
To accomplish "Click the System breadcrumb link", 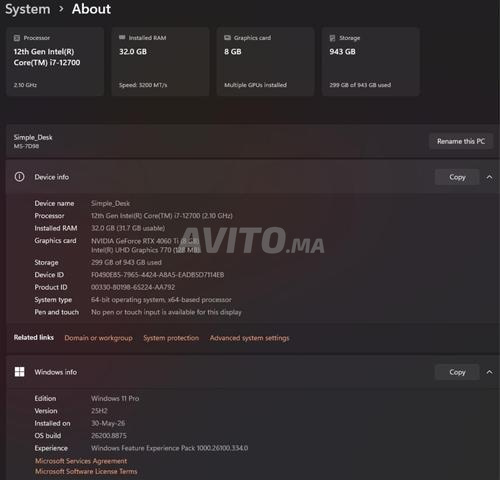I will pyautogui.click(x=28, y=9).
